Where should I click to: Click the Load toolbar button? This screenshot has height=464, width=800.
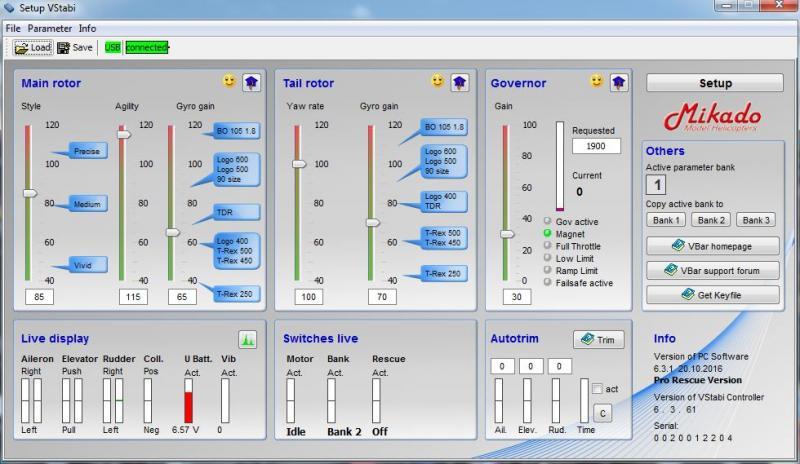[x=33, y=47]
